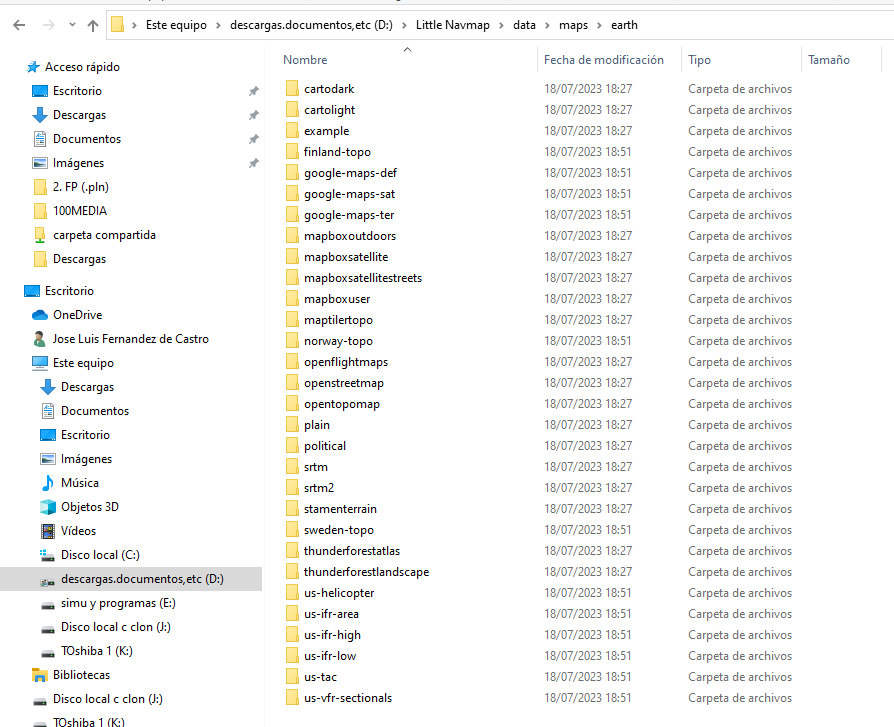Image resolution: width=894 pixels, height=727 pixels.
Task: Click the Objetos 3D cube icon
Action: point(48,507)
